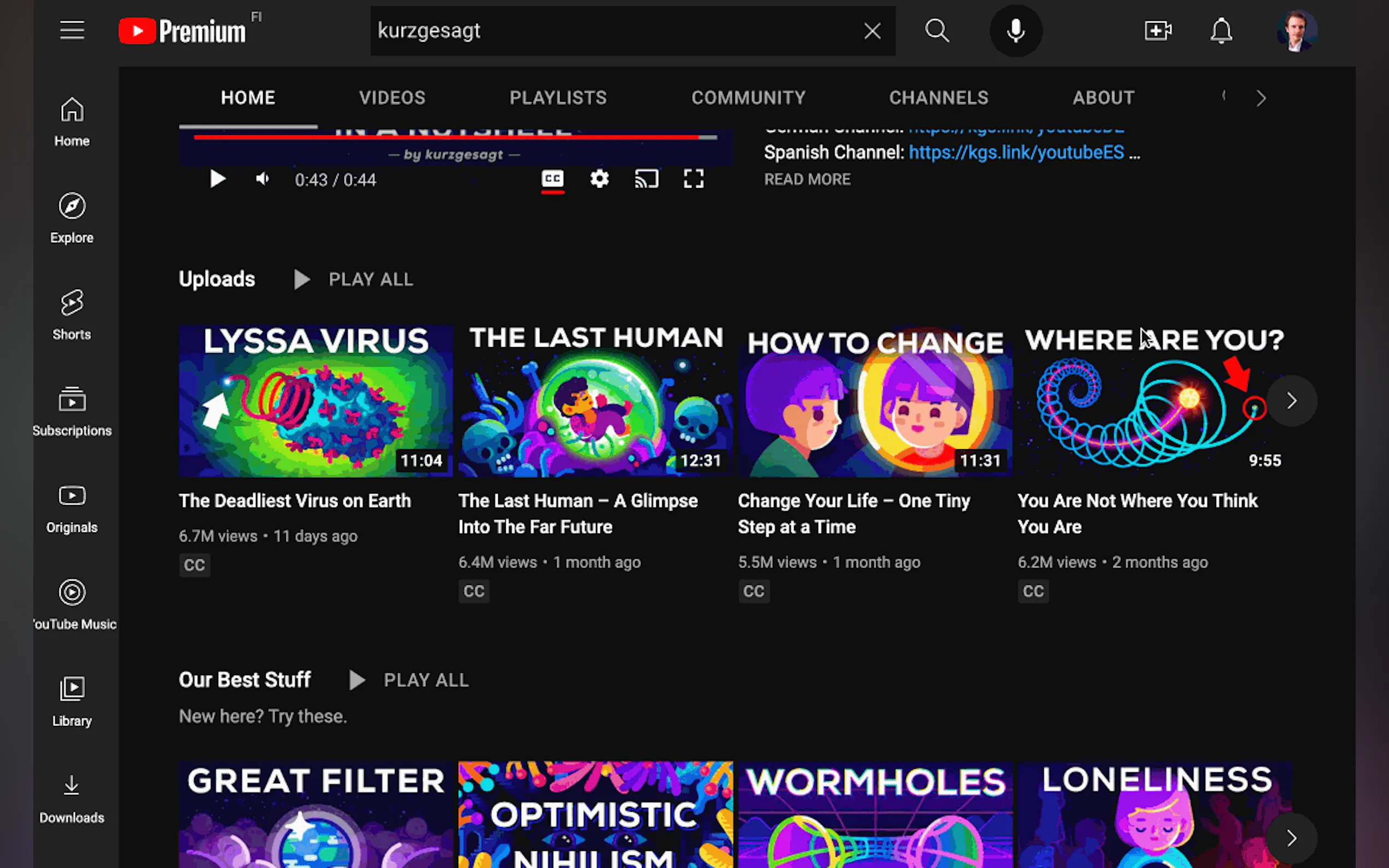
Task: Switch to the VIDEOS tab
Action: point(392,98)
